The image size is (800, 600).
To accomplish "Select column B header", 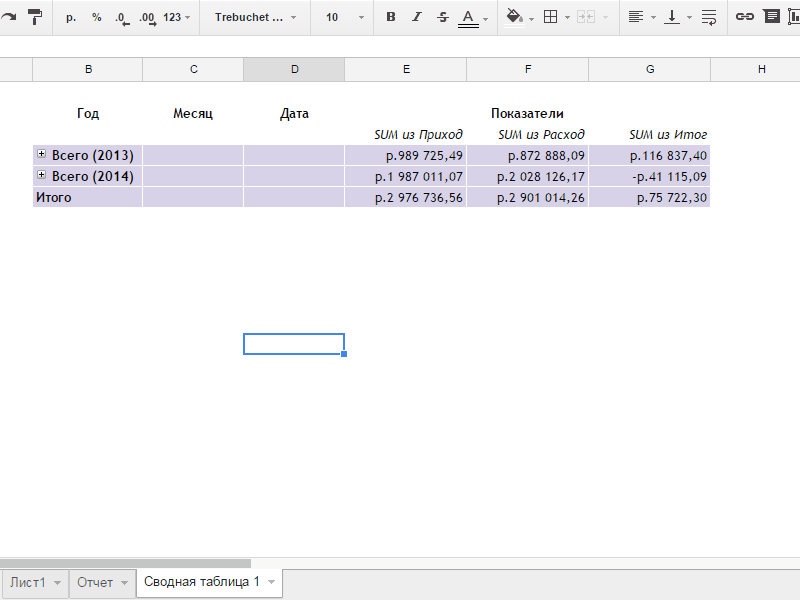I will click(88, 69).
